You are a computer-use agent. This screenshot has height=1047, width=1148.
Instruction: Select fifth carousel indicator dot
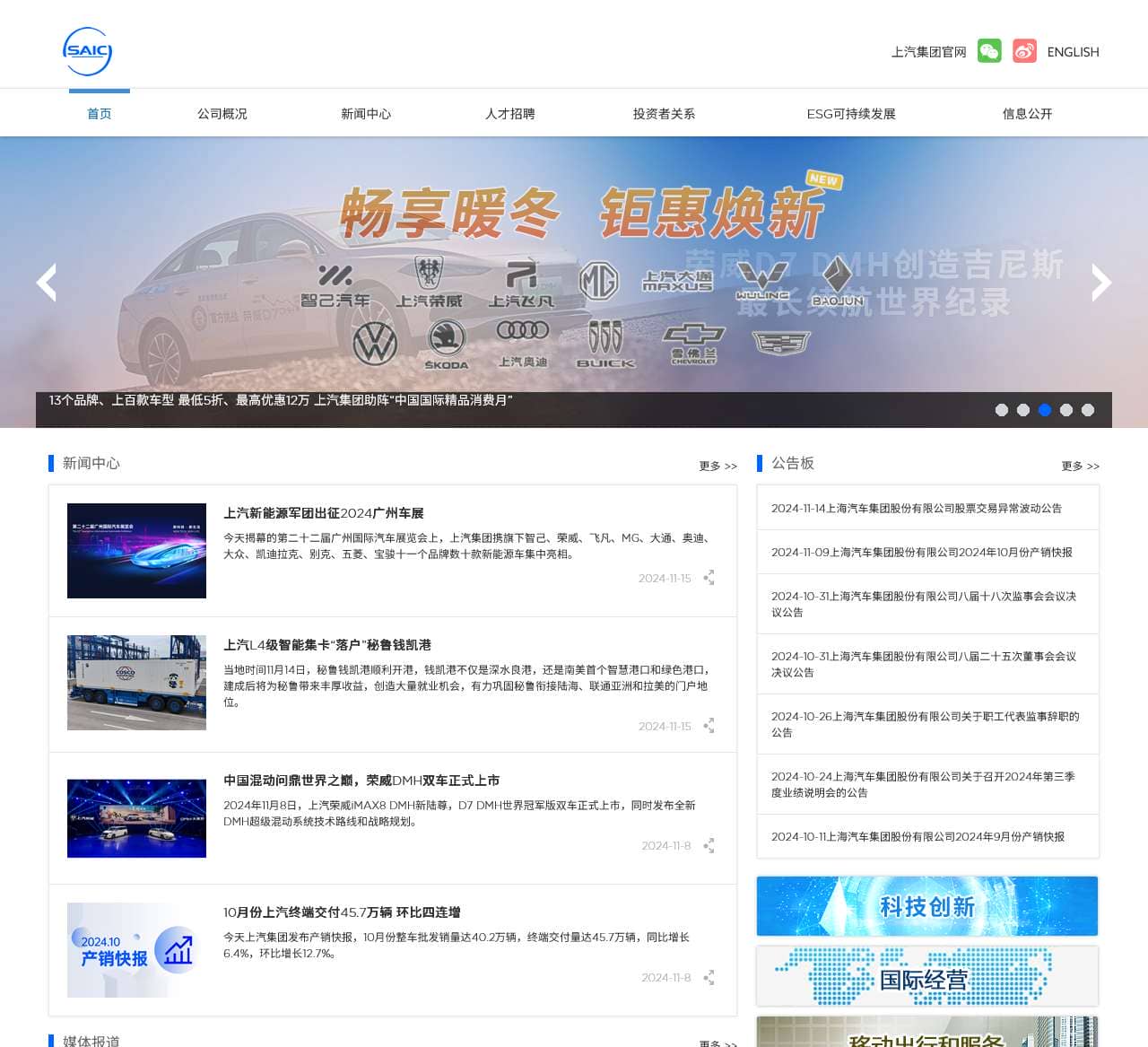1088,410
